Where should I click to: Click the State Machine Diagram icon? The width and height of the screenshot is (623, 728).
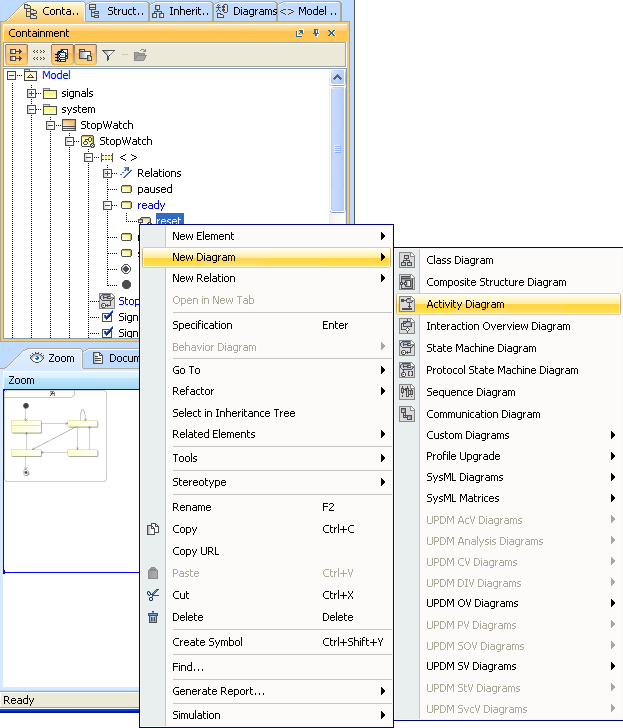(x=407, y=348)
